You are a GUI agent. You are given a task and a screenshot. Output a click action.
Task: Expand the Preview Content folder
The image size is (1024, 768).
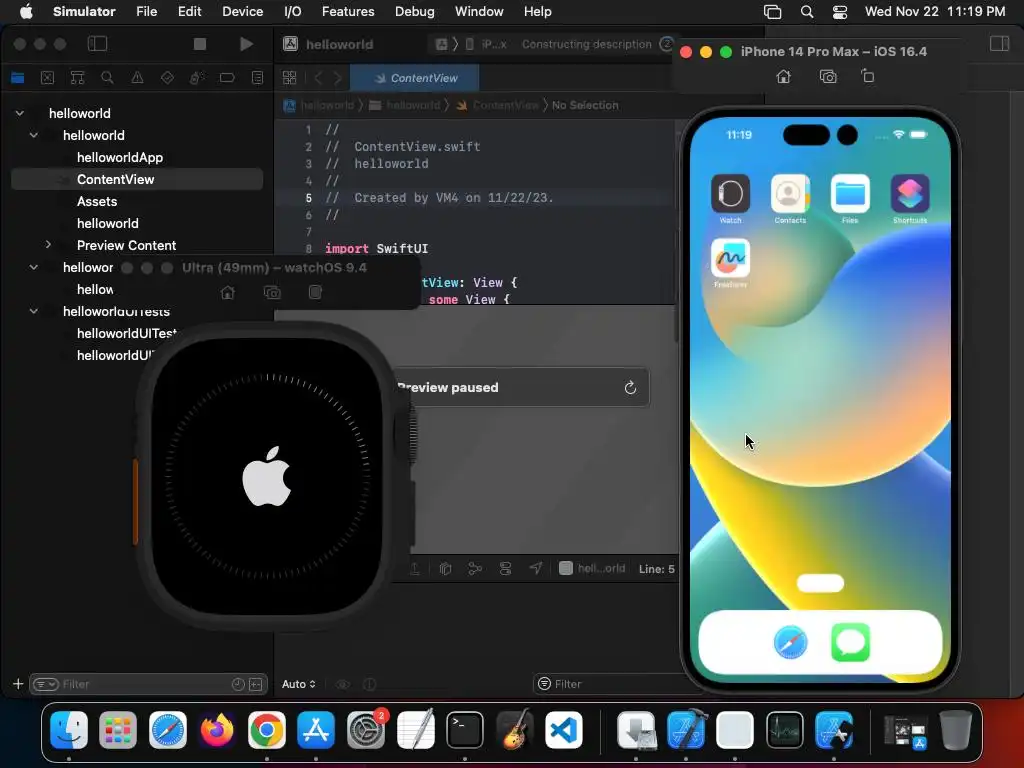pyautogui.click(x=48, y=245)
